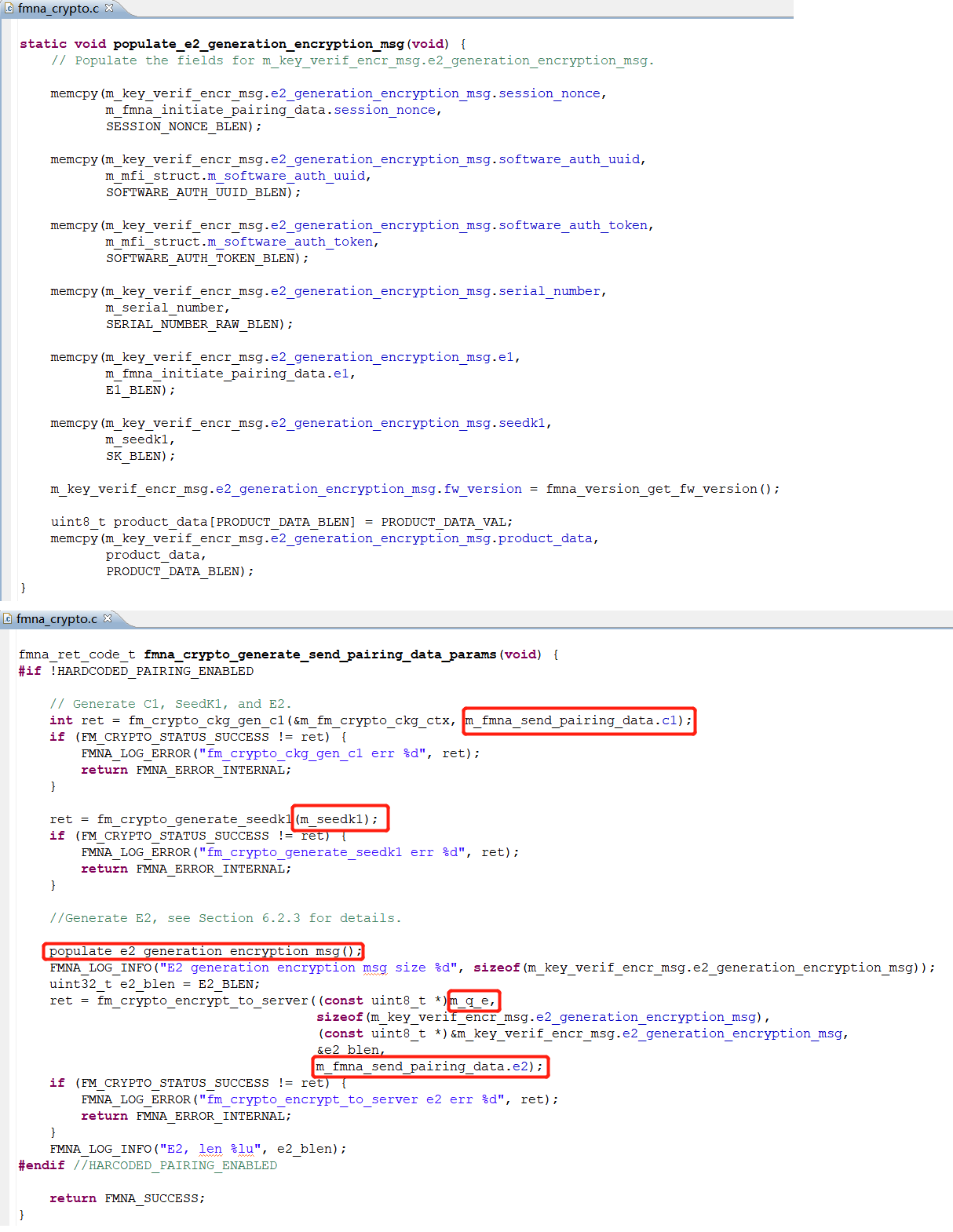Click the "// Populate the fields" comment
953x1232 pixels.
tap(352, 60)
